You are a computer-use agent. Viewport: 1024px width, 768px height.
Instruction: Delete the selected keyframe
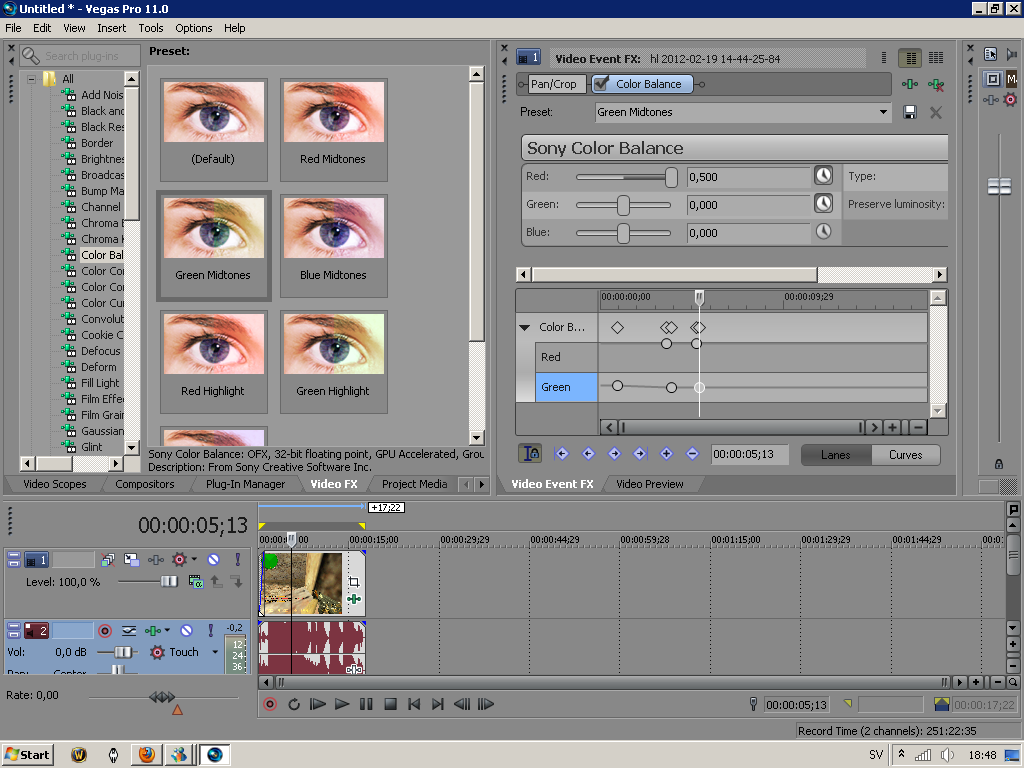[x=693, y=453]
